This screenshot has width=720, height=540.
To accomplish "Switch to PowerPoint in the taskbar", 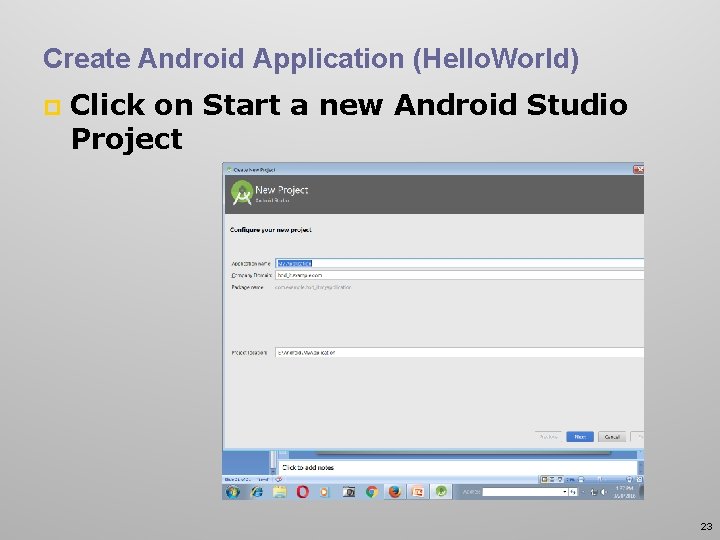I will (x=418, y=492).
